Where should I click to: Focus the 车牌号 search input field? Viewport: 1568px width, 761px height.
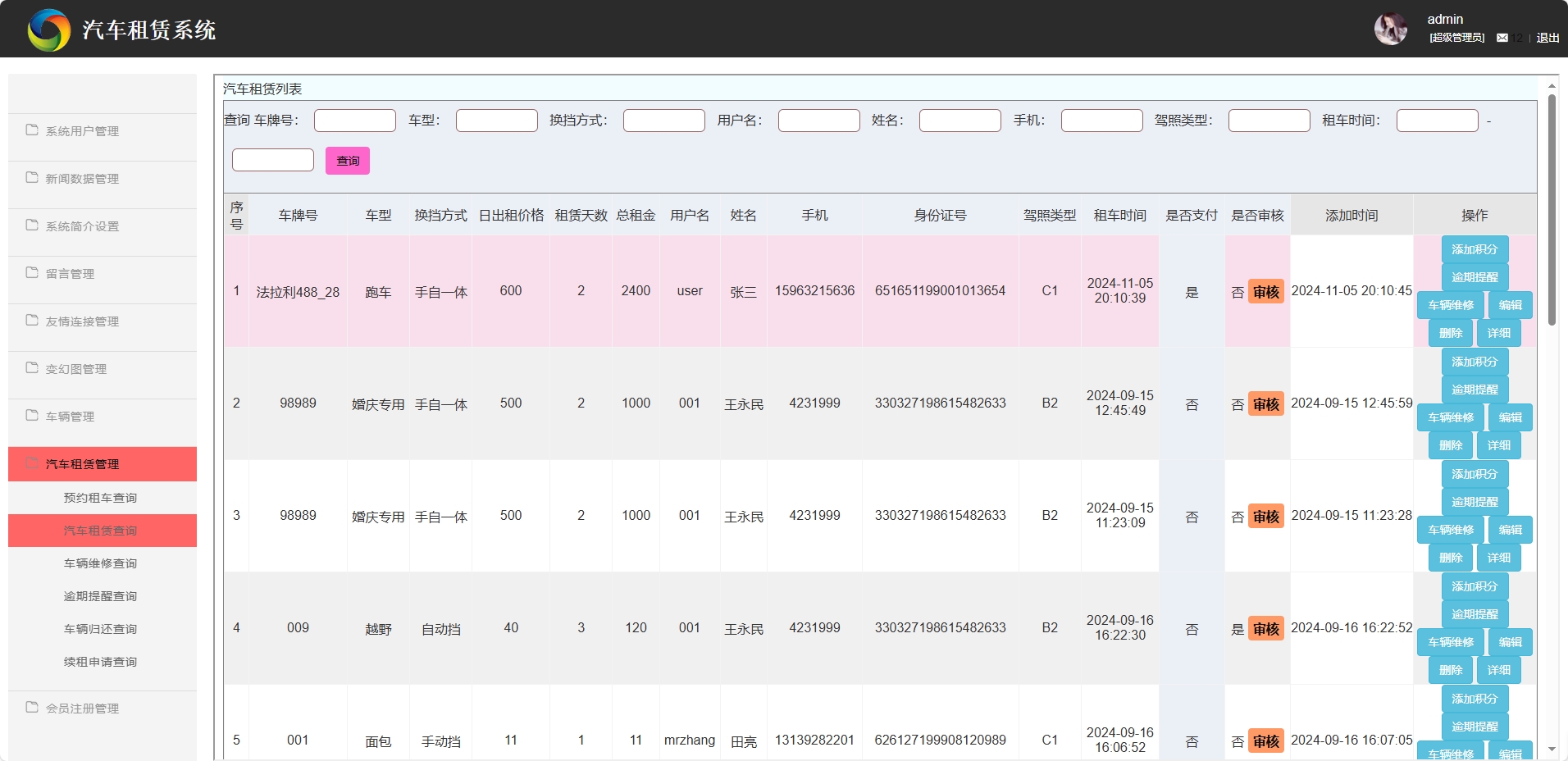[x=354, y=121]
